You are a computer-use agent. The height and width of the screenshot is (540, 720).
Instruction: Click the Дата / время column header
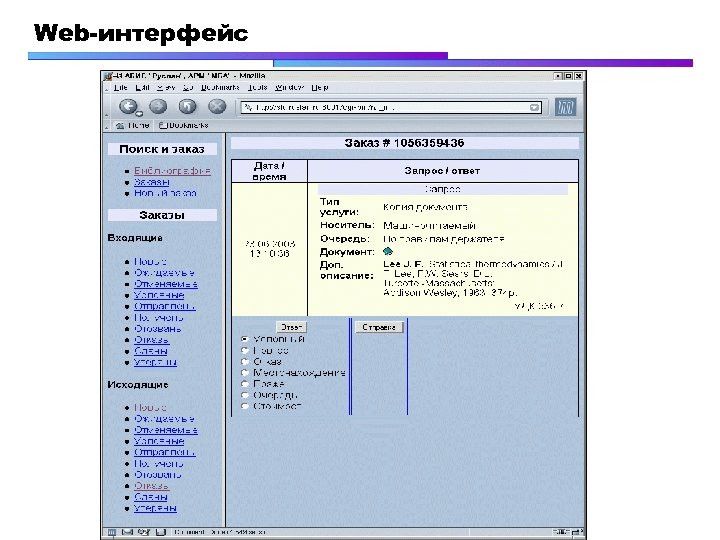[270, 171]
